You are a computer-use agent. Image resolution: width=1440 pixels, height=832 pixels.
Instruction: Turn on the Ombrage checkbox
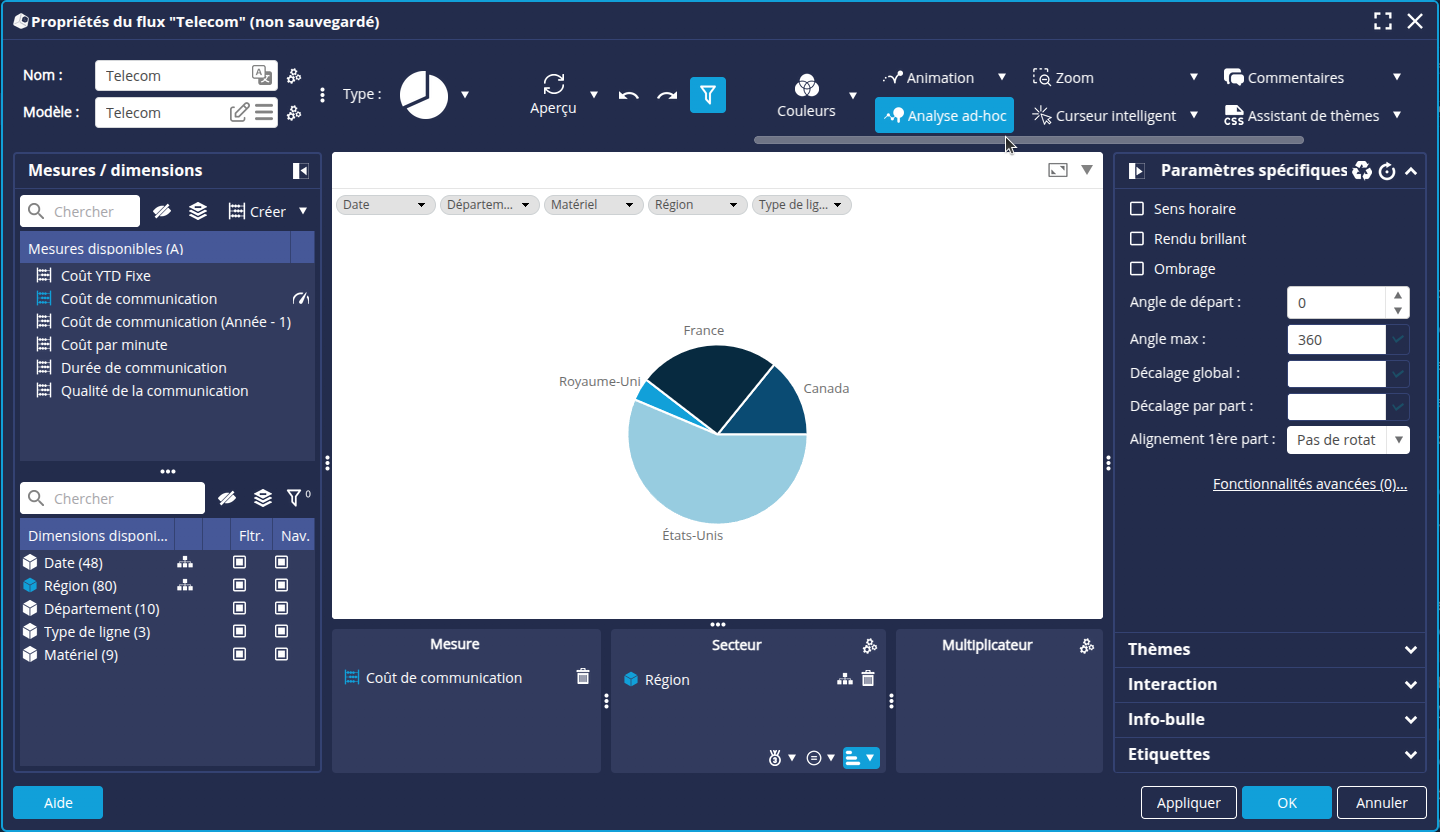coord(1136,269)
